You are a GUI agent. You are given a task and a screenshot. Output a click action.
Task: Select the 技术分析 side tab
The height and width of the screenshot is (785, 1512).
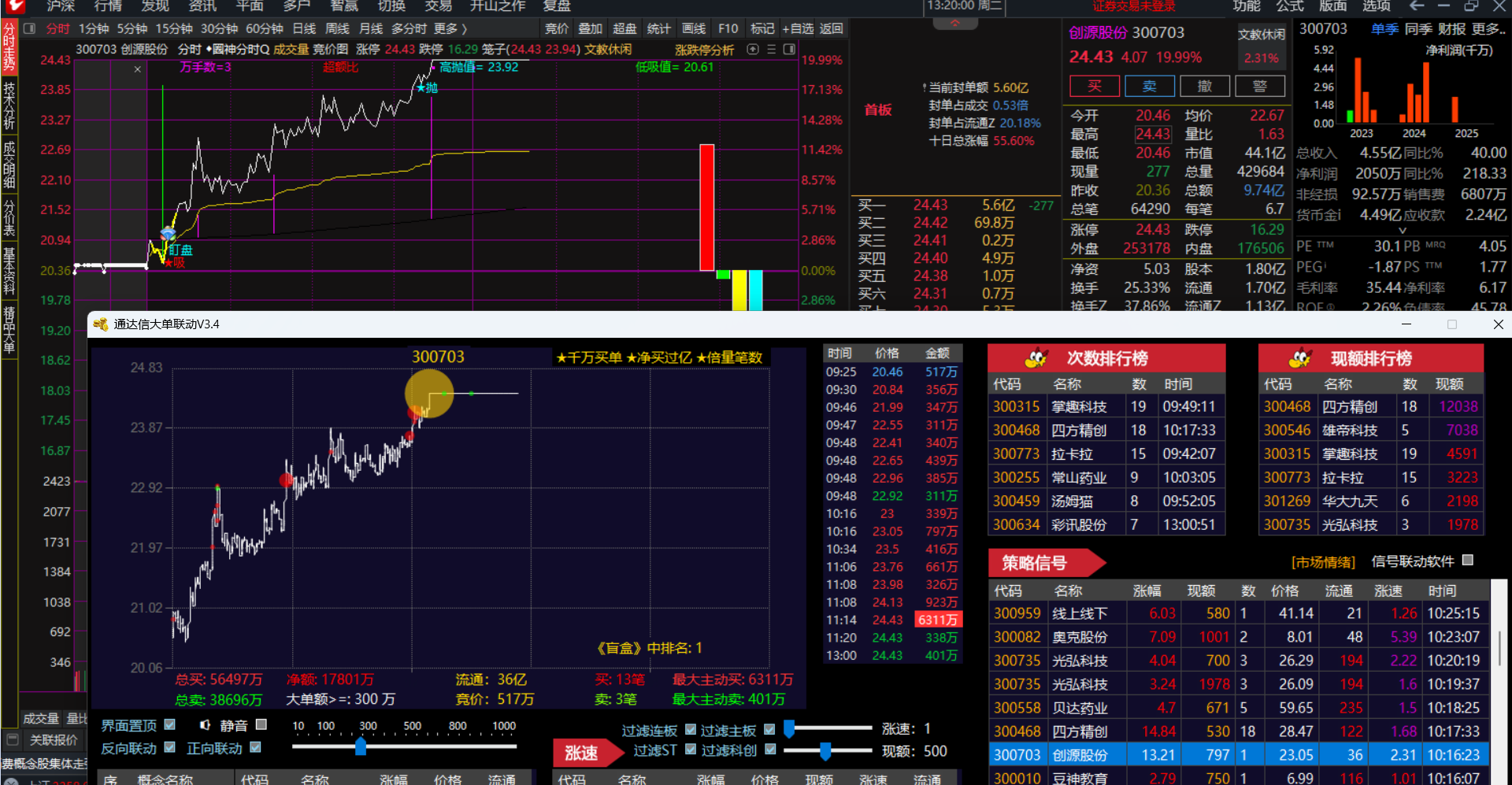pos(9,104)
